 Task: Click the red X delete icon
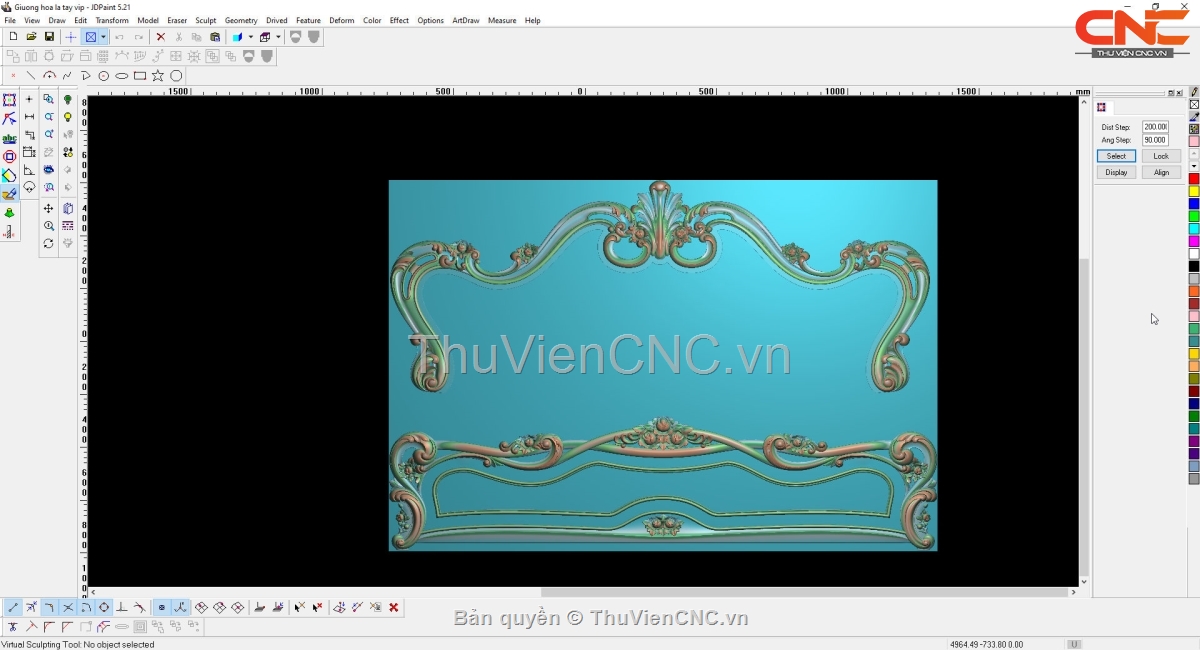(160, 37)
